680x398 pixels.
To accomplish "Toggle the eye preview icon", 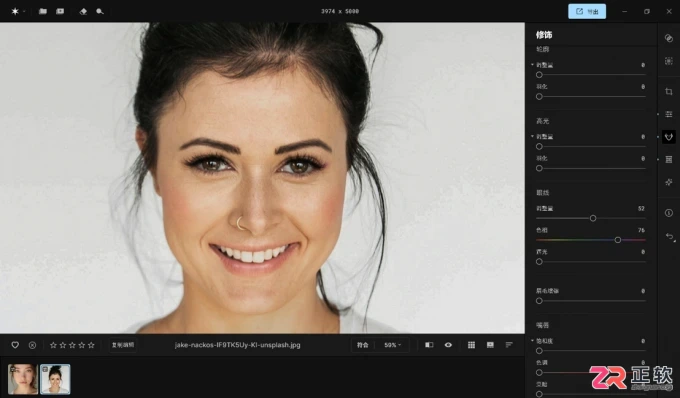I will coord(448,345).
